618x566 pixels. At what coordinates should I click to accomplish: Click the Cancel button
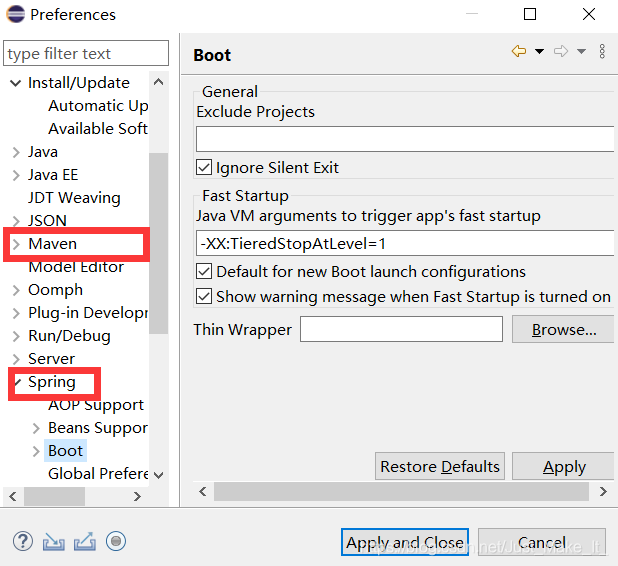[542, 542]
